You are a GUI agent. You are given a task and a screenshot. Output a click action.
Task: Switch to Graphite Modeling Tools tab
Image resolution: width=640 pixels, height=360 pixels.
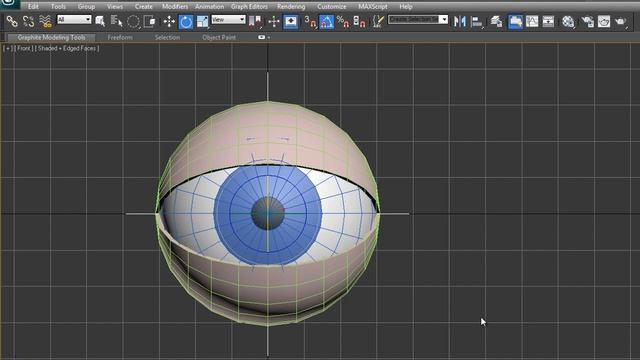click(x=51, y=38)
